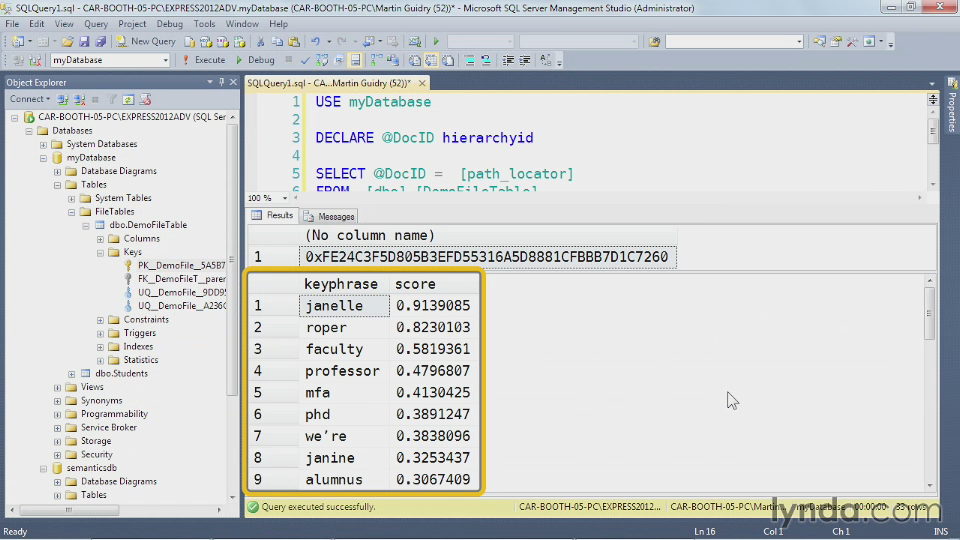The image size is (960, 540).
Task: Toggle Results to File mode
Action: (x=448, y=60)
